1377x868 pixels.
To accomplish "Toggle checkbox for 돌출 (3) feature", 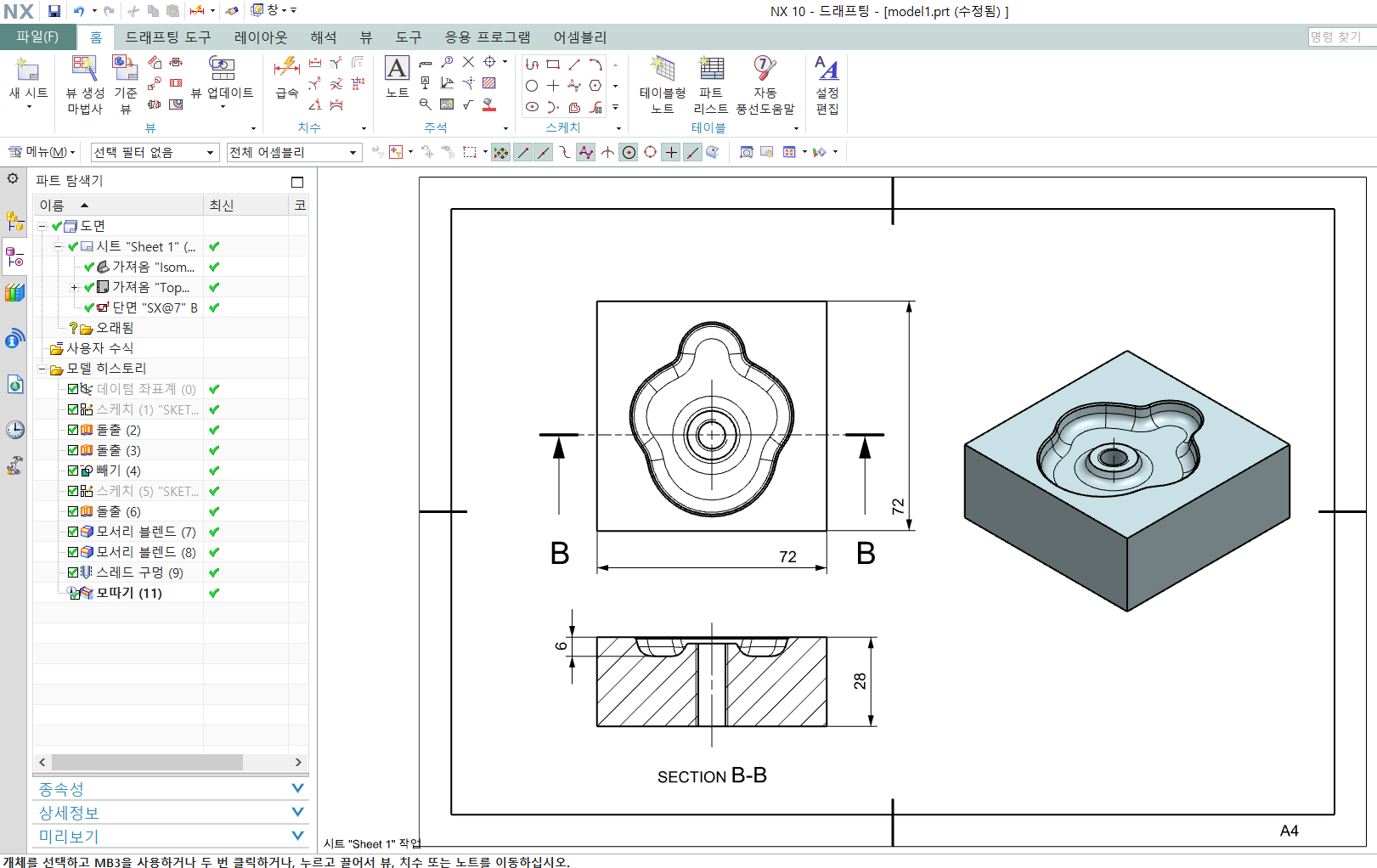I will [73, 450].
